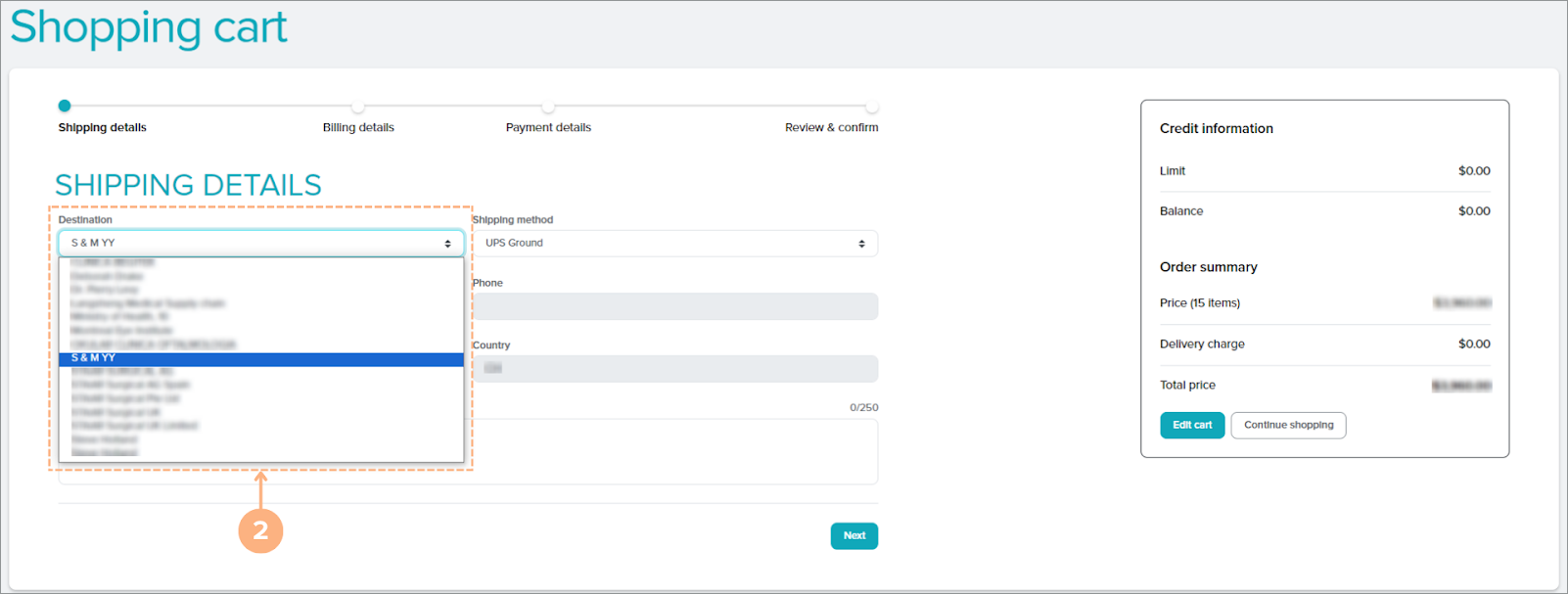Go to the Payment details step label
Viewport: 1568px width, 594px height.
click(548, 128)
